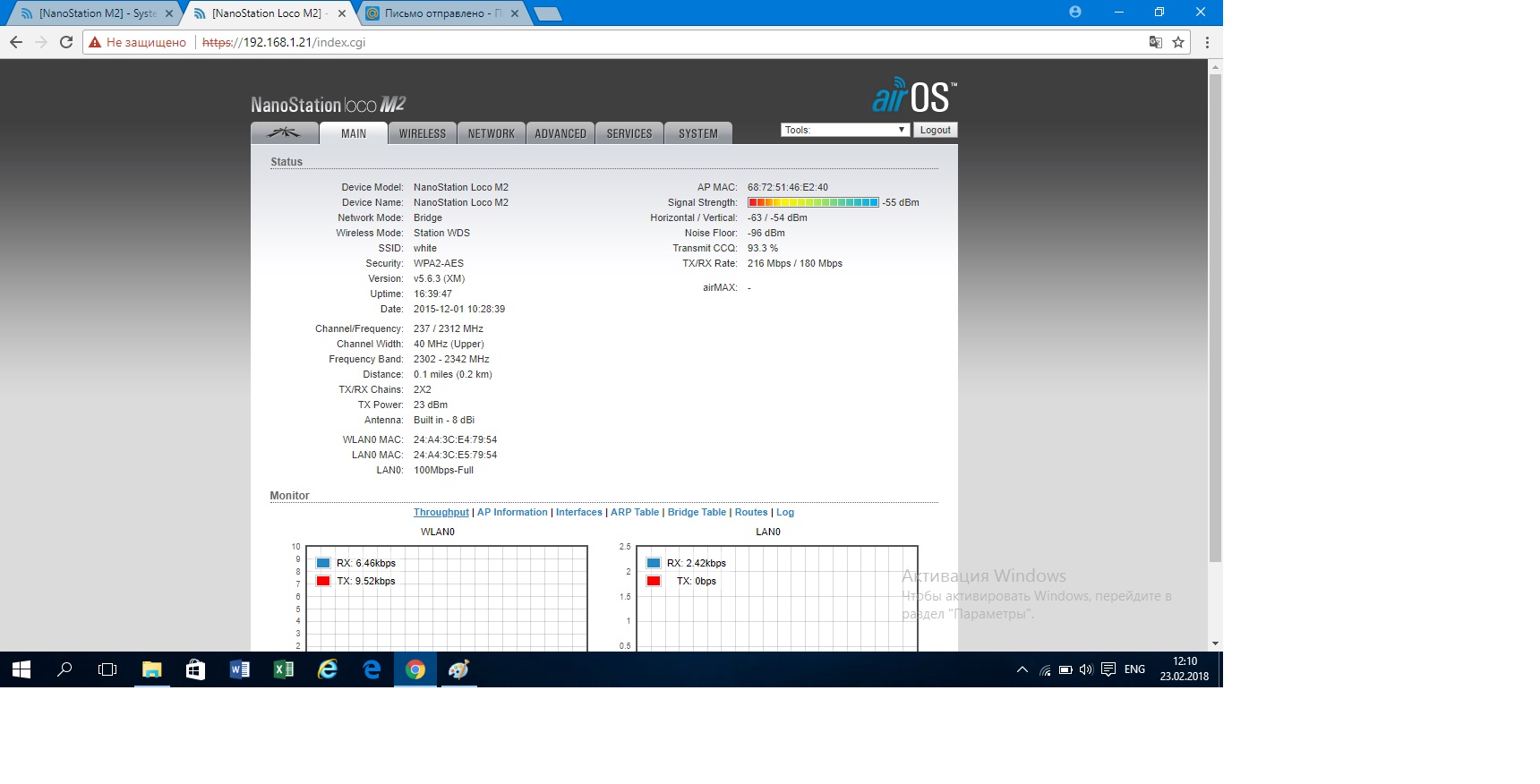Image resolution: width=1540 pixels, height=784 pixels.
Task: Click the taskbar clock showing 12:10
Action: pos(1185,669)
